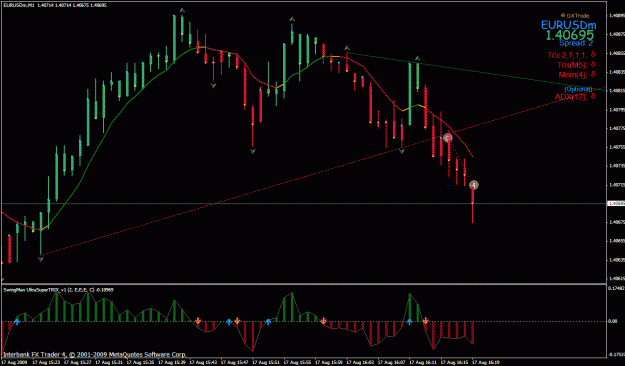
Task: Click the 1.40695 price label
Action: click(x=569, y=35)
